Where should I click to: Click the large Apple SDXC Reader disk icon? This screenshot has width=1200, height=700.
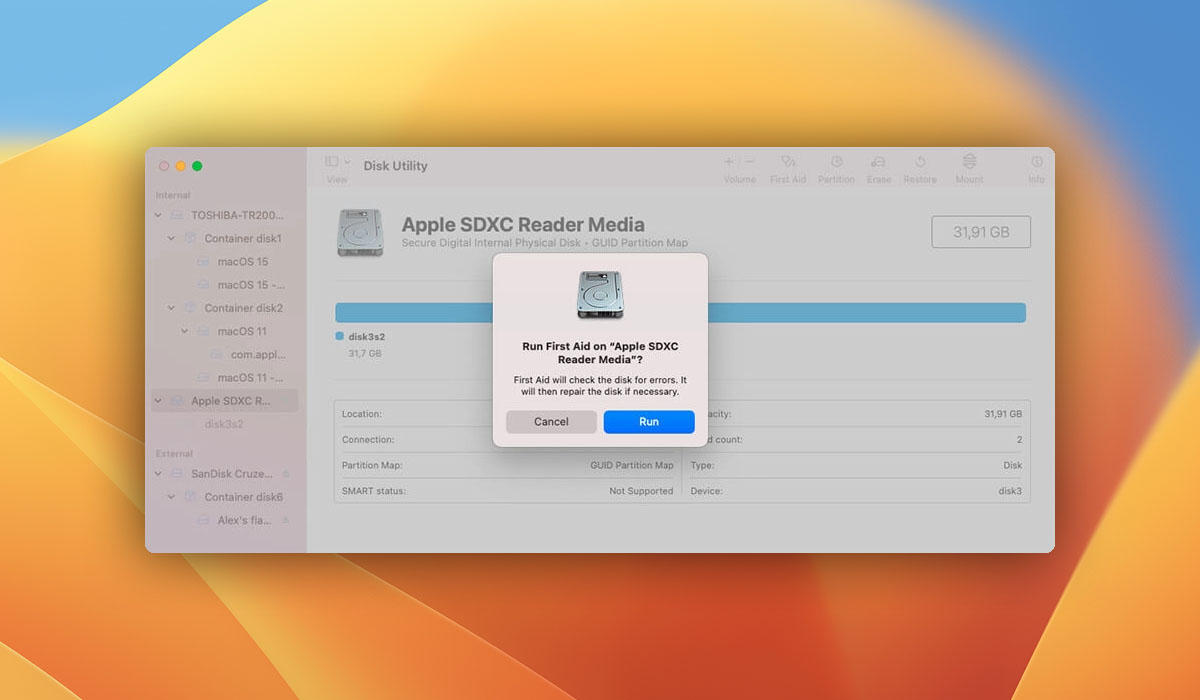click(x=360, y=232)
